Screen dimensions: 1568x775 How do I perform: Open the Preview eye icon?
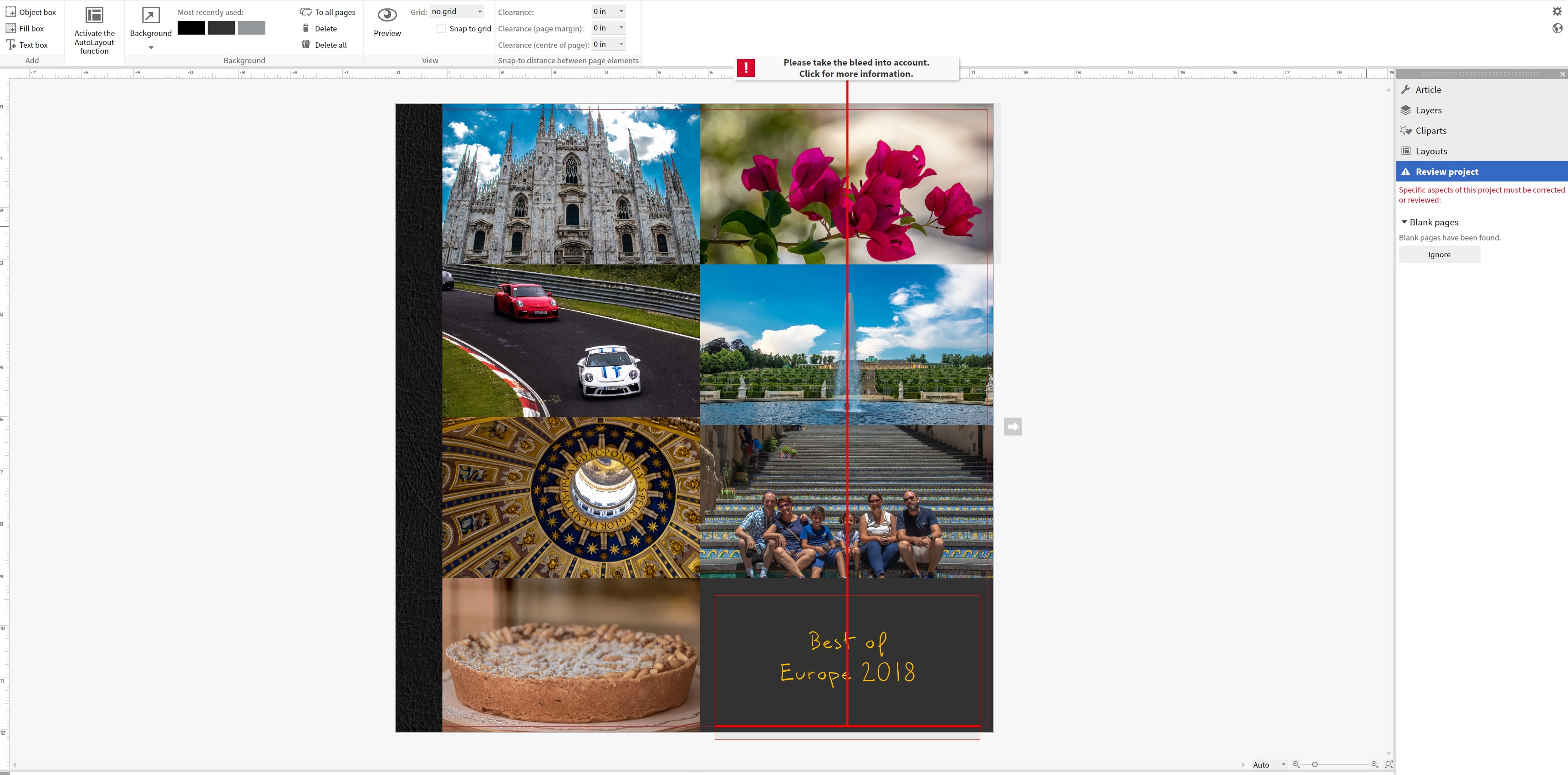[x=387, y=15]
